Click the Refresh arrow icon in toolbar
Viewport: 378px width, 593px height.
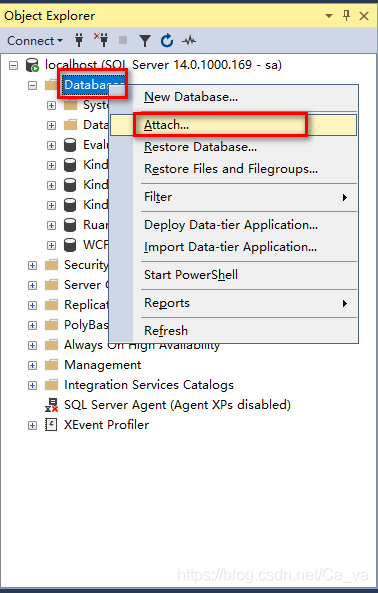tap(167, 40)
